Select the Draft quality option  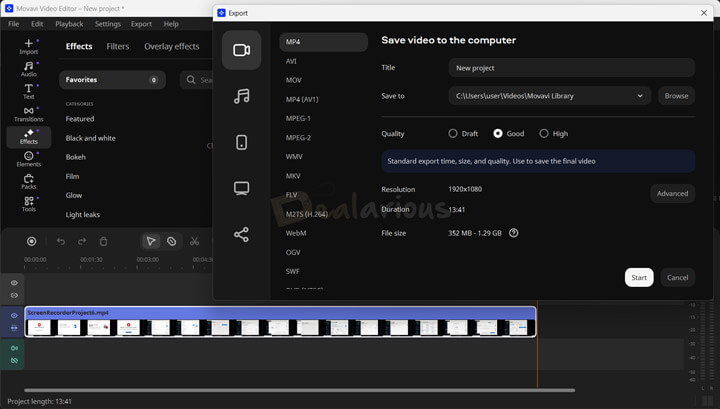pos(453,133)
